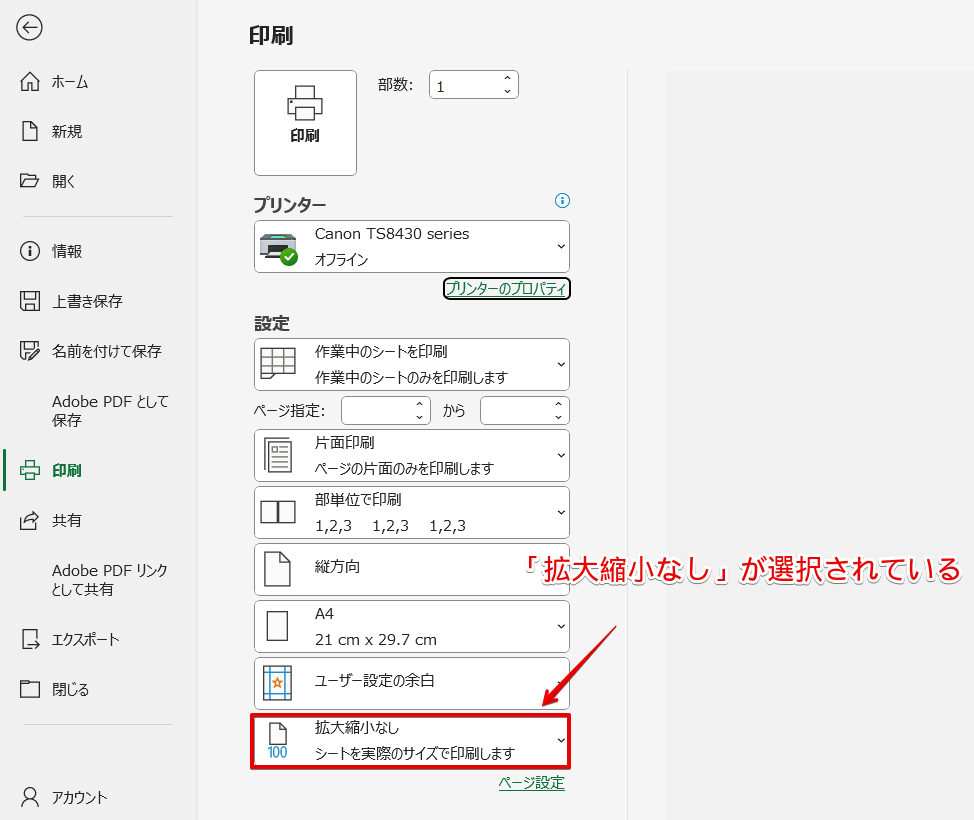Click the 上書き保存 save icon
974x820 pixels.
click(x=30, y=300)
